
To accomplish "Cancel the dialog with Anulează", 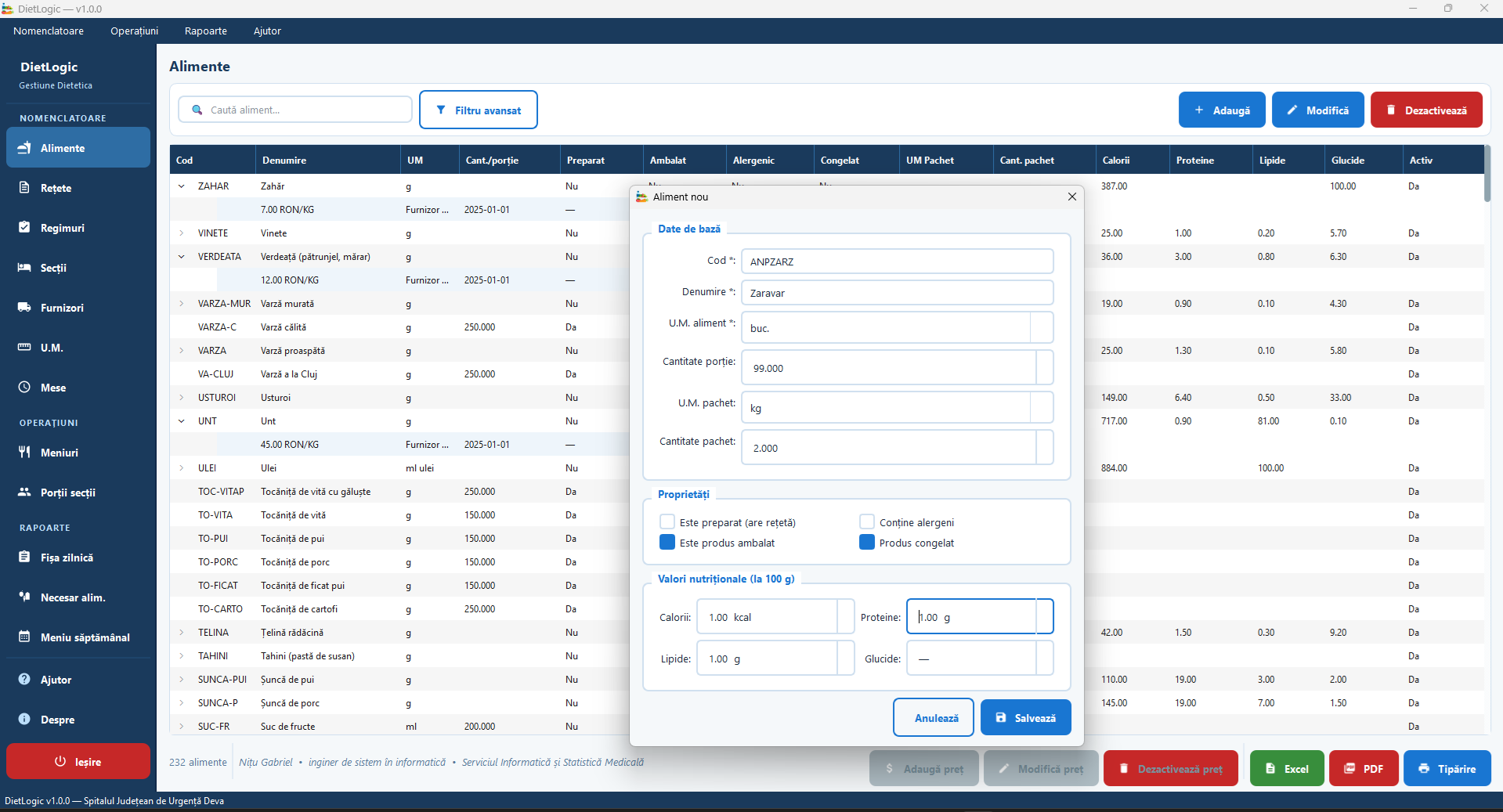I will pyautogui.click(x=934, y=718).
